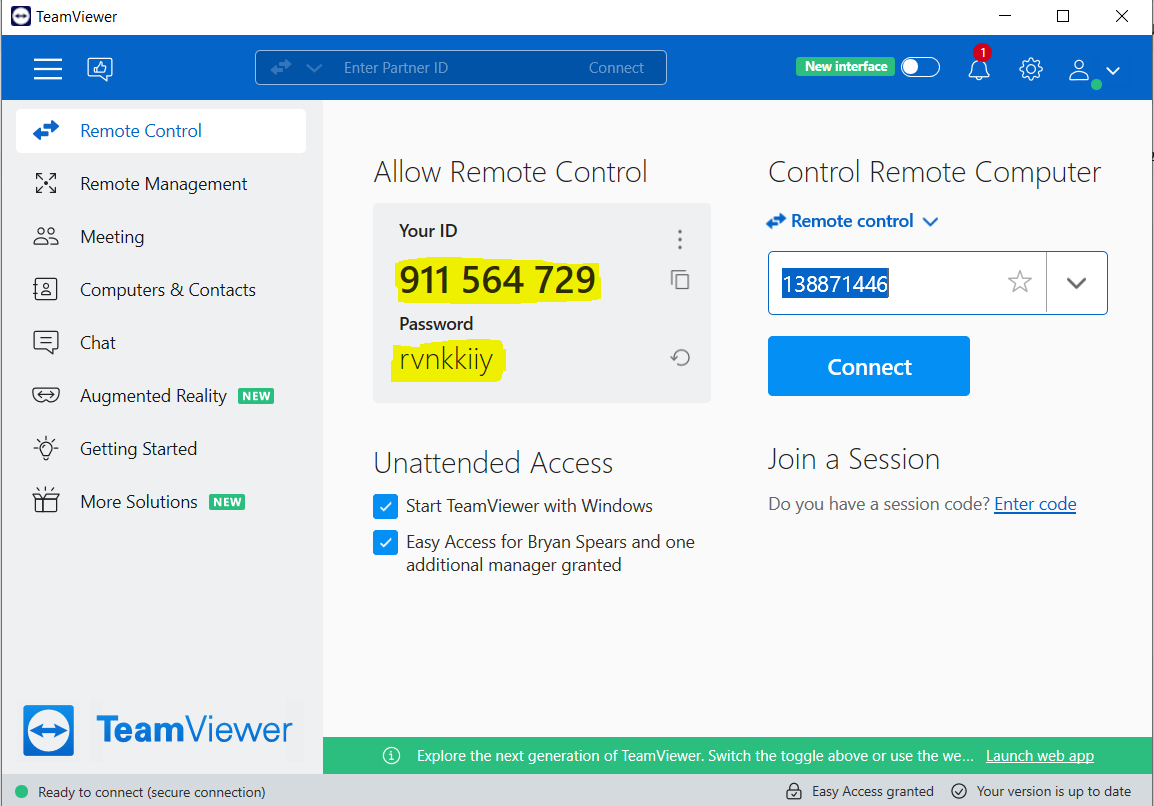Refresh the password with circular arrow
The width and height of the screenshot is (1154, 806).
click(680, 358)
